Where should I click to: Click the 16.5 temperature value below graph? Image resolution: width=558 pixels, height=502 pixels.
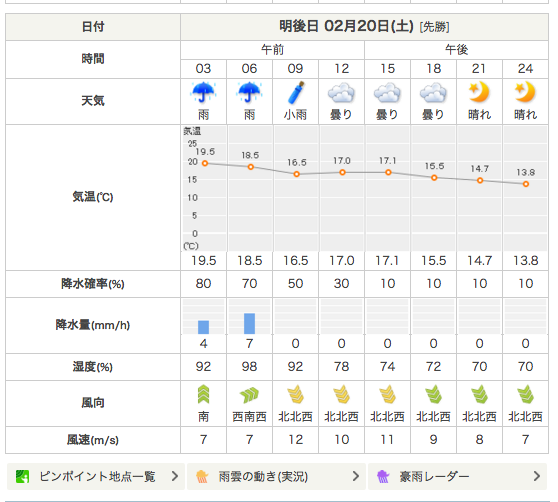tap(295, 261)
